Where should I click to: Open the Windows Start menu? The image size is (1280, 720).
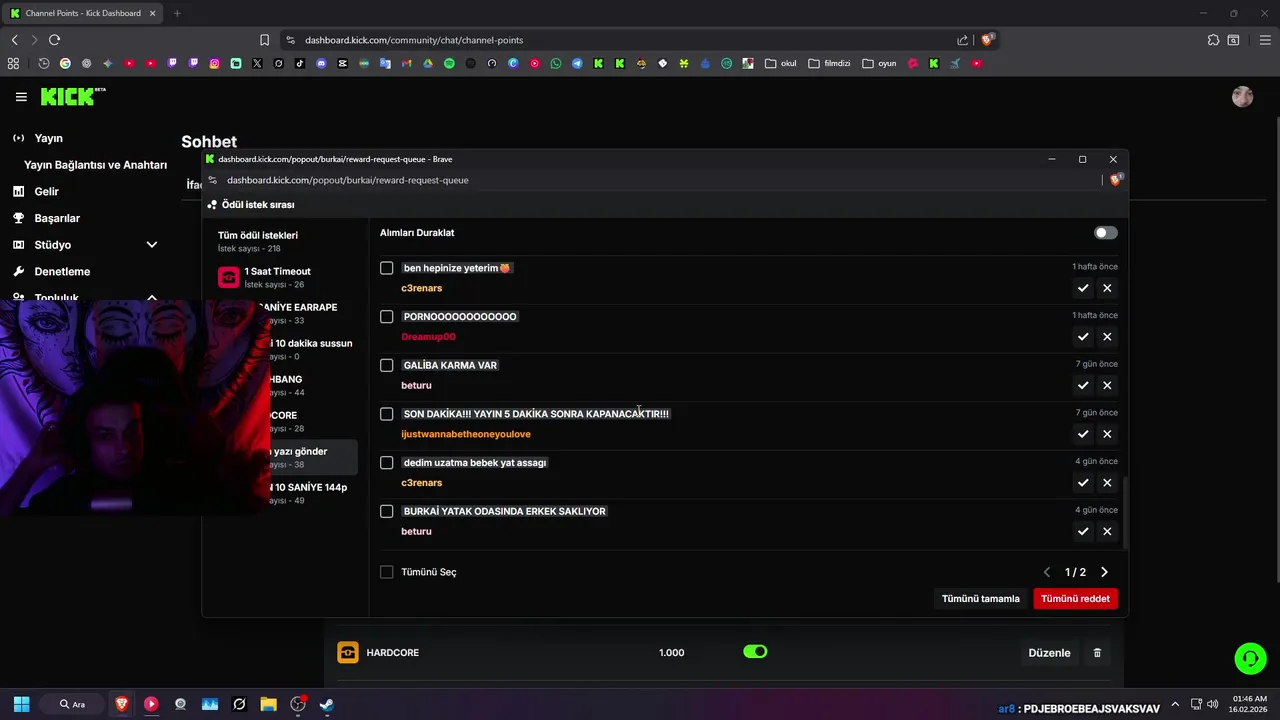21,704
